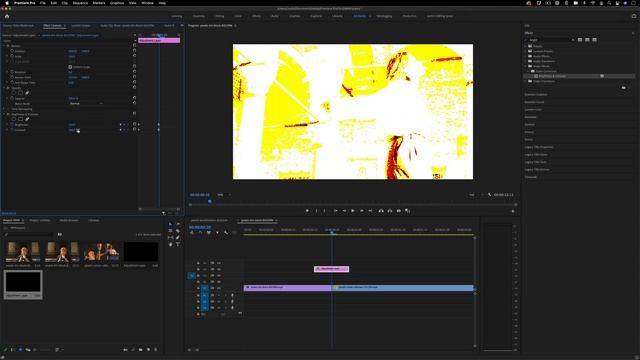Click the Brightness value field
Image resolution: width=640 pixels, height=360 pixels.
tap(72, 124)
